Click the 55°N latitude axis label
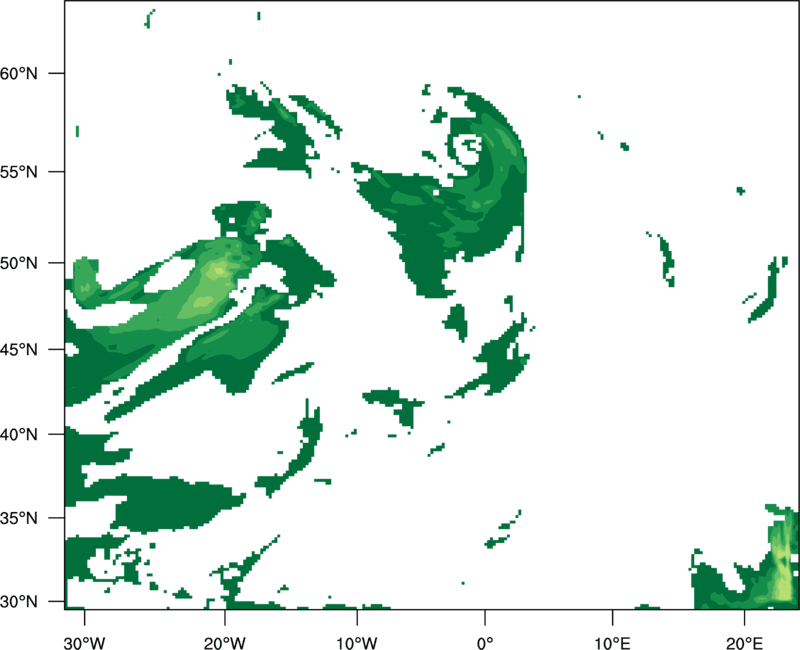Screen dimensions: 800x650 (x=19, y=172)
